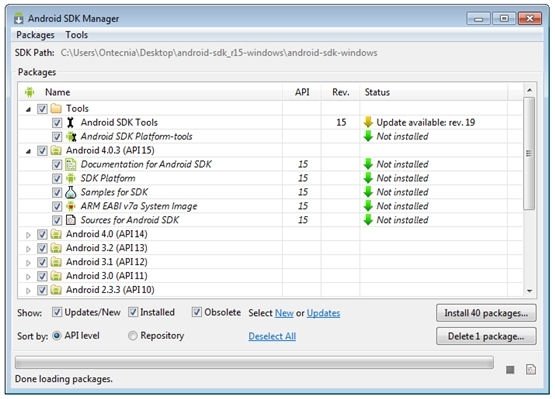Toggle the Installed filter checkbox
Viewport: 555px width, 399px height.
(x=133, y=312)
